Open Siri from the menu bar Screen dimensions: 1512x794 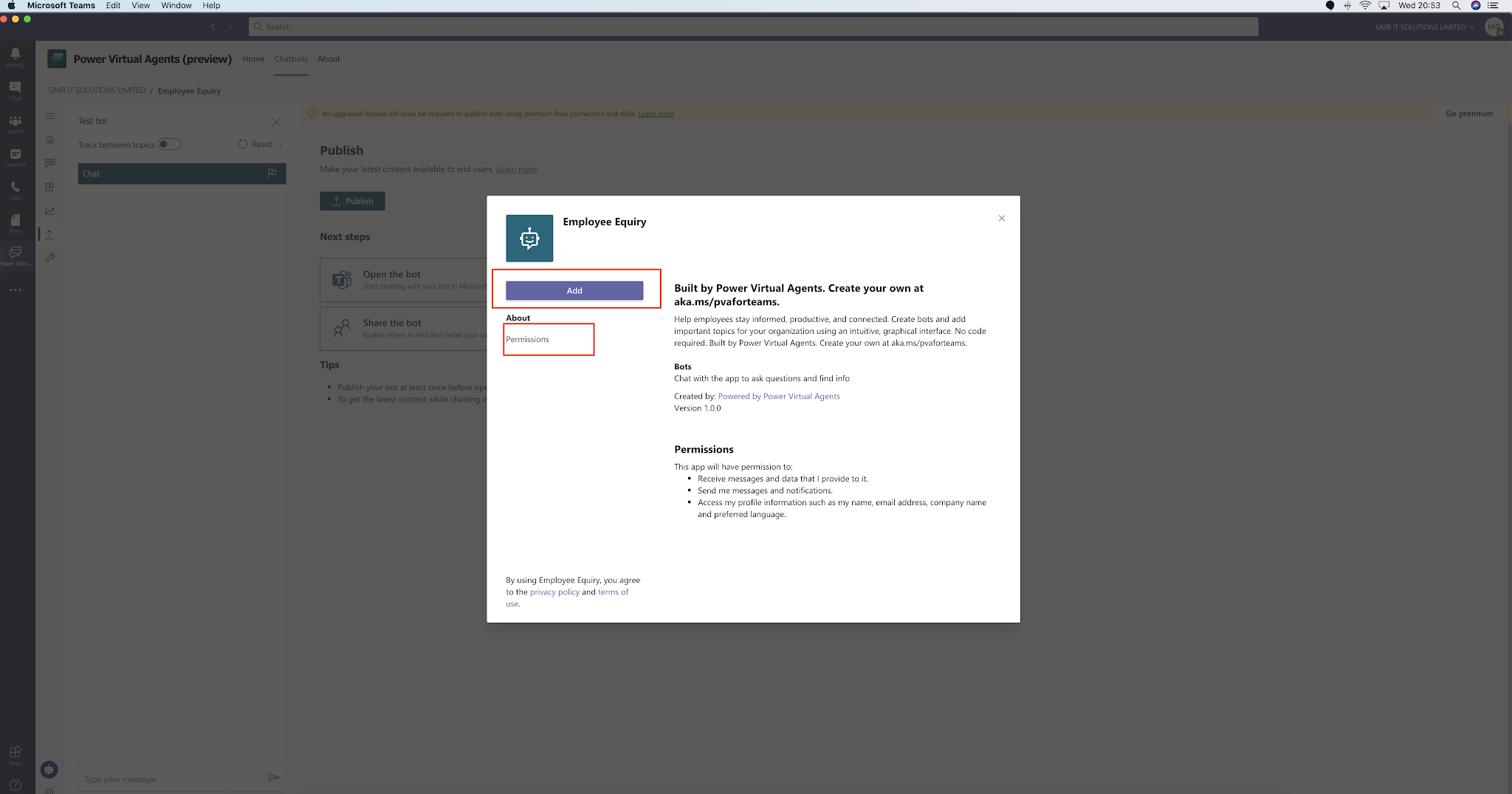[x=1475, y=5]
